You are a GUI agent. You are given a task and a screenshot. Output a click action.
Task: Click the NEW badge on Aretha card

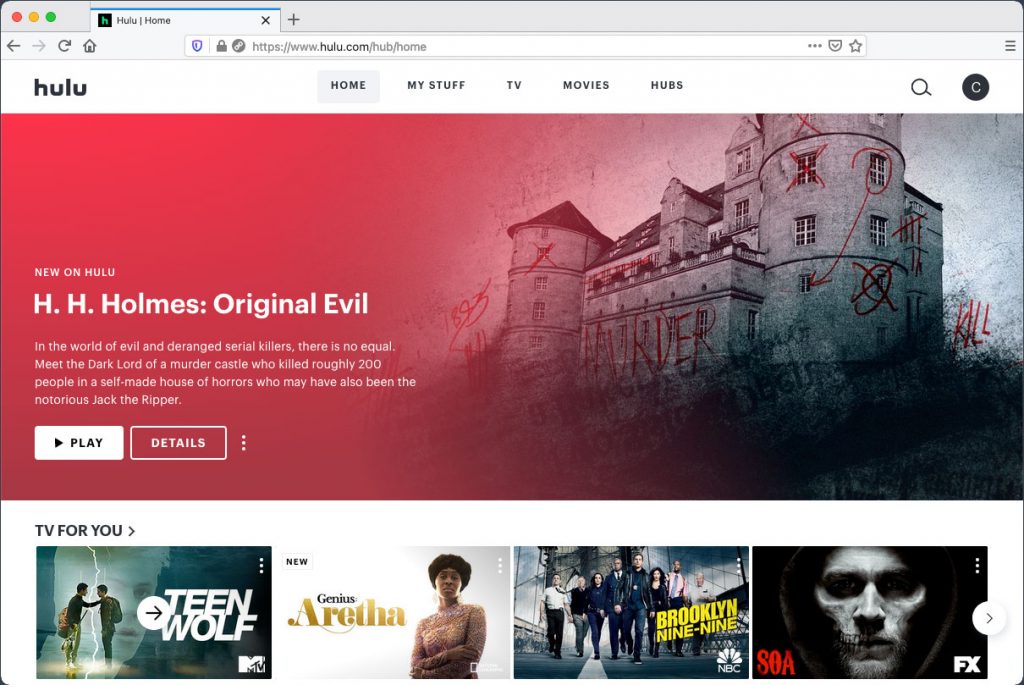pos(297,562)
